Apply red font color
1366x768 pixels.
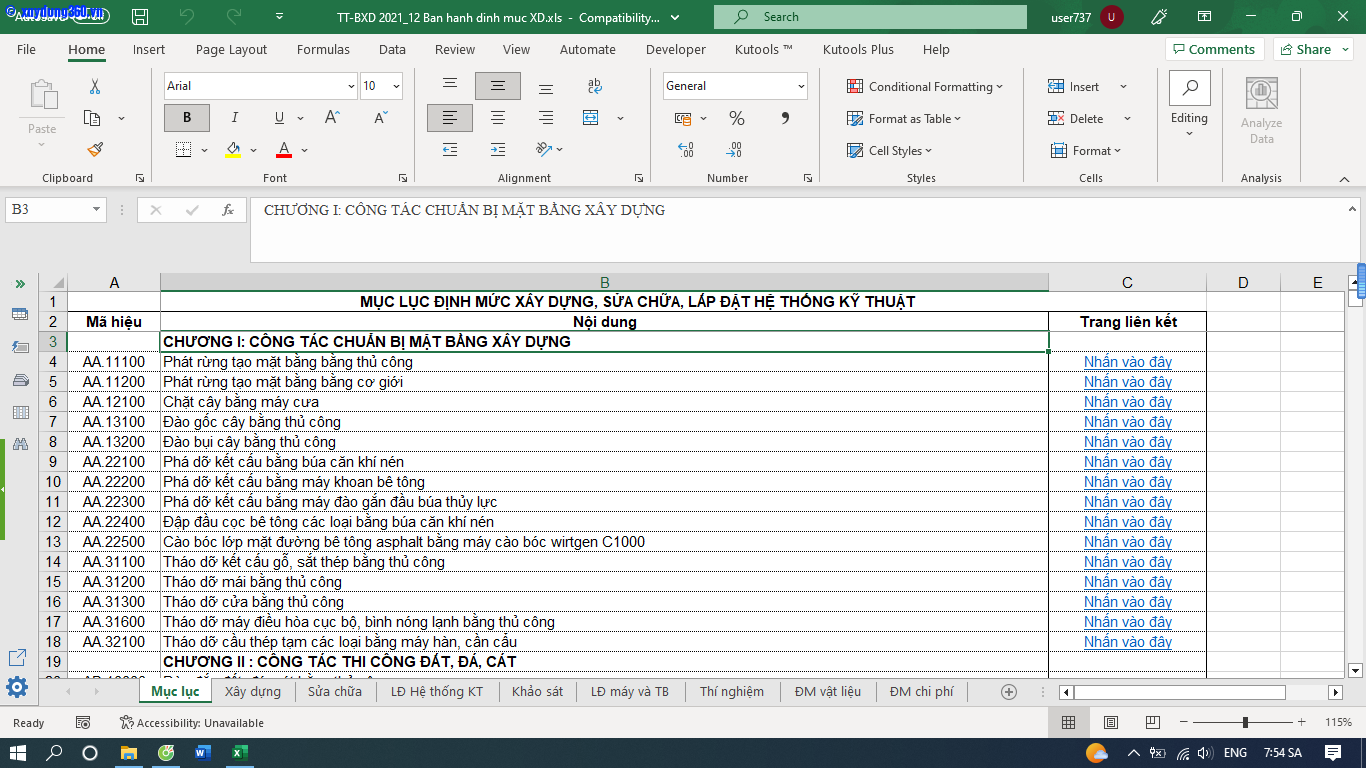coord(283,150)
